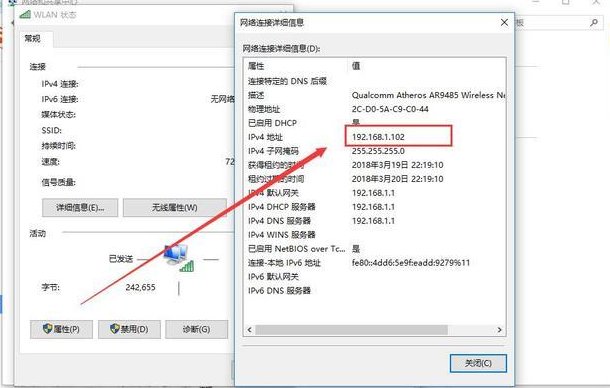Select the 连接特定的 DNS 后缀 row
Image resolution: width=610 pixels, height=388 pixels.
375,81
